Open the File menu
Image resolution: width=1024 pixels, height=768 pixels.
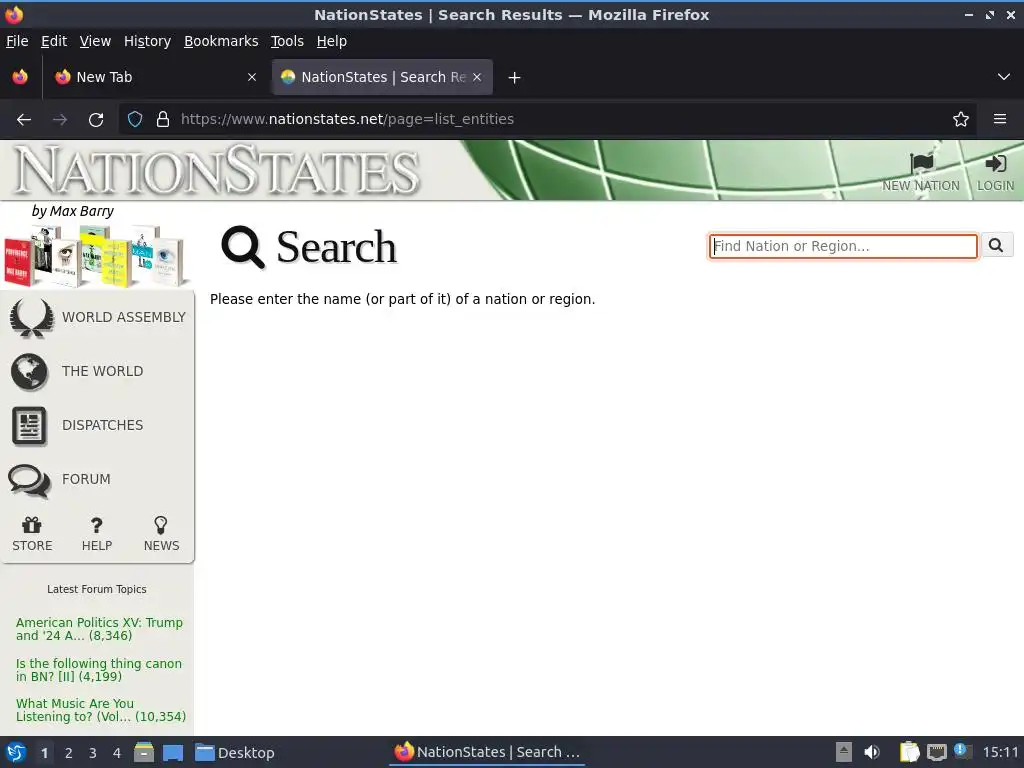[17, 41]
